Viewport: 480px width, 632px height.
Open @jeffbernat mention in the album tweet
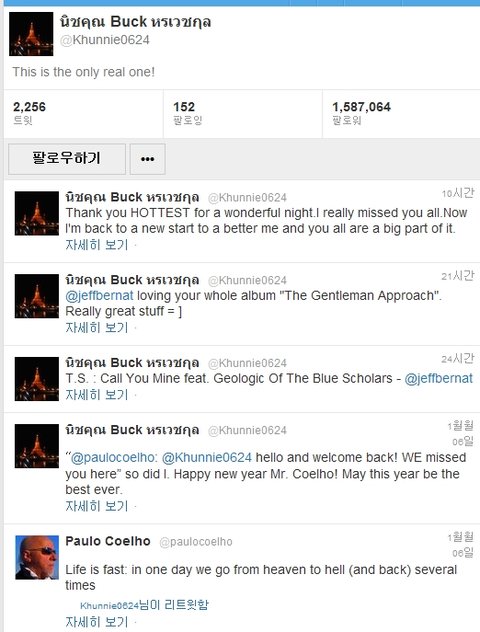click(x=99, y=295)
